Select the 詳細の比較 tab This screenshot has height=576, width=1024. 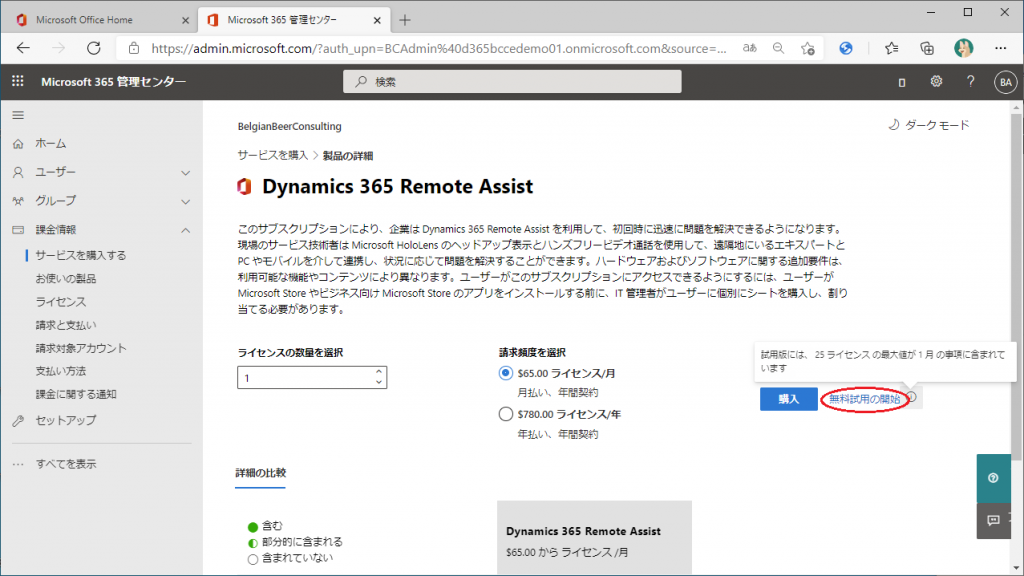click(261, 473)
